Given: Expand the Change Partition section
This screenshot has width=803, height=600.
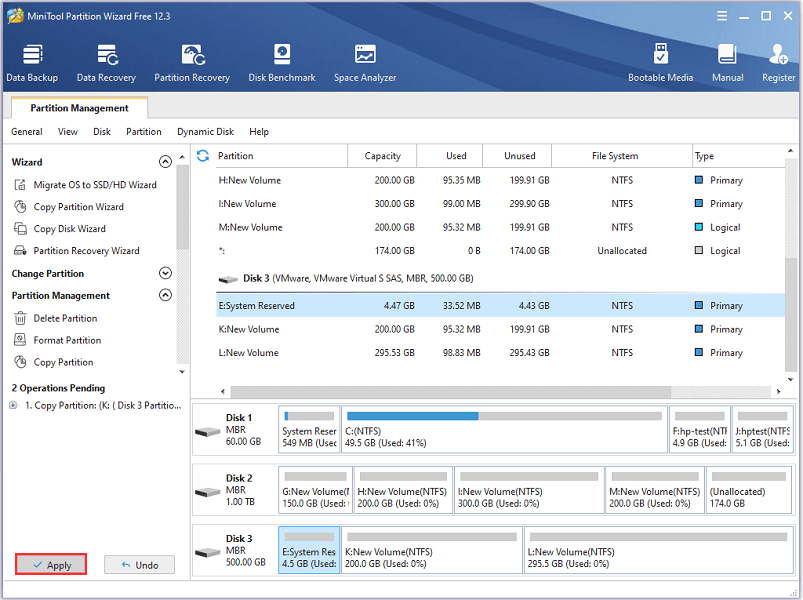Looking at the screenshot, I should coord(165,273).
